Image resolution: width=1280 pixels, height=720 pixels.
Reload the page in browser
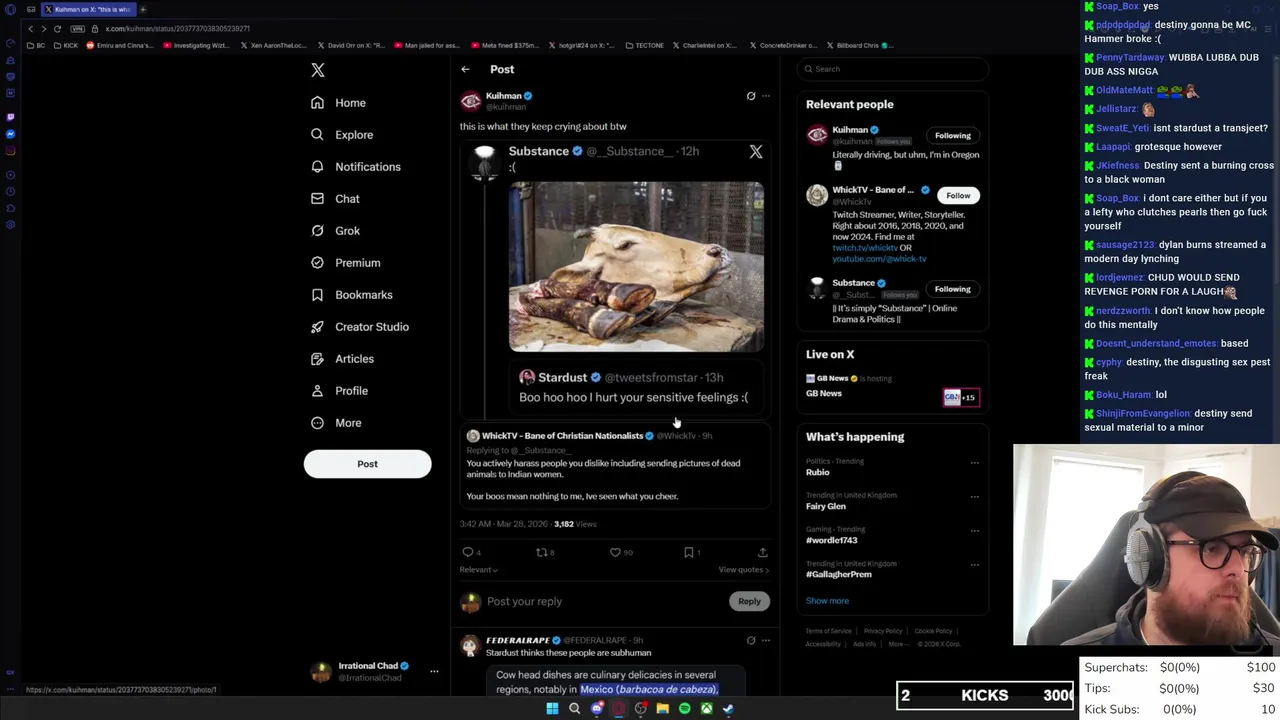pos(57,29)
